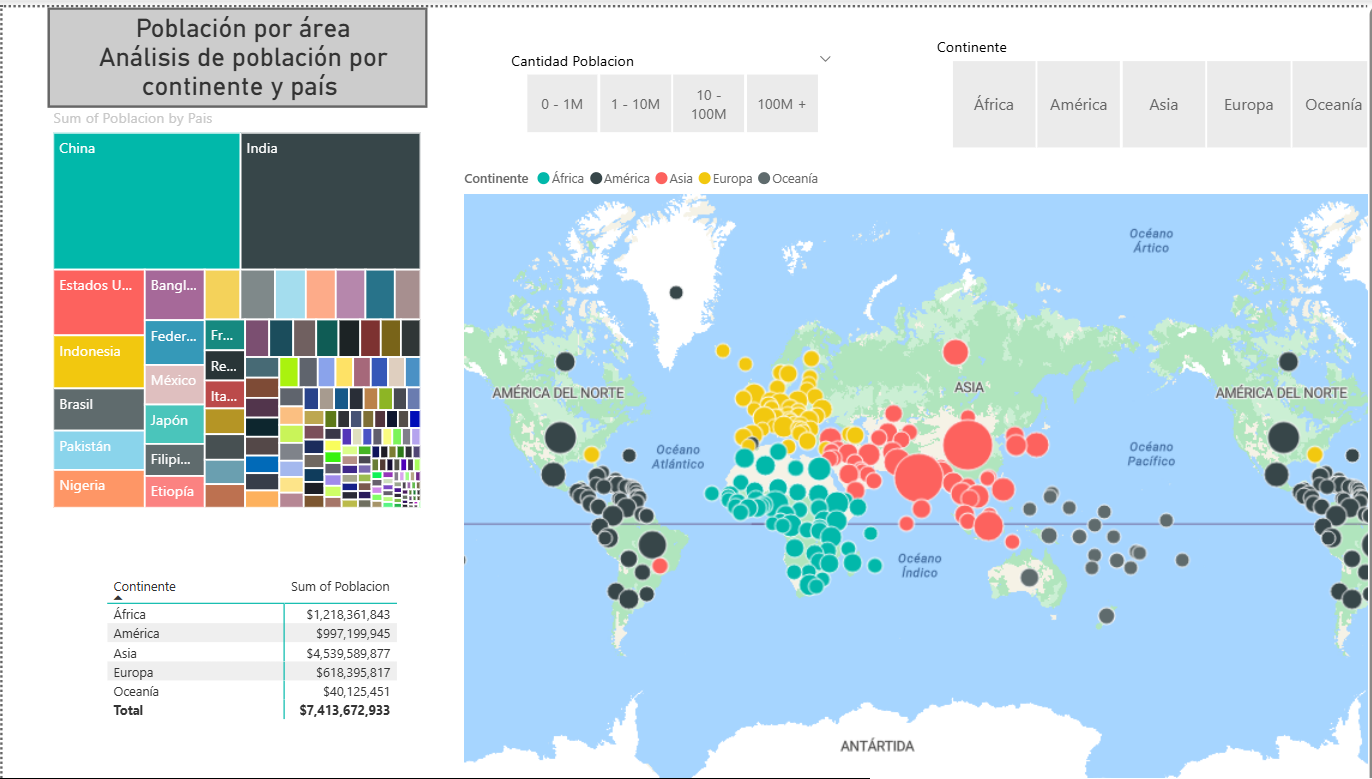Click the América dark legend marker
This screenshot has height=779, width=1372.
click(x=596, y=179)
